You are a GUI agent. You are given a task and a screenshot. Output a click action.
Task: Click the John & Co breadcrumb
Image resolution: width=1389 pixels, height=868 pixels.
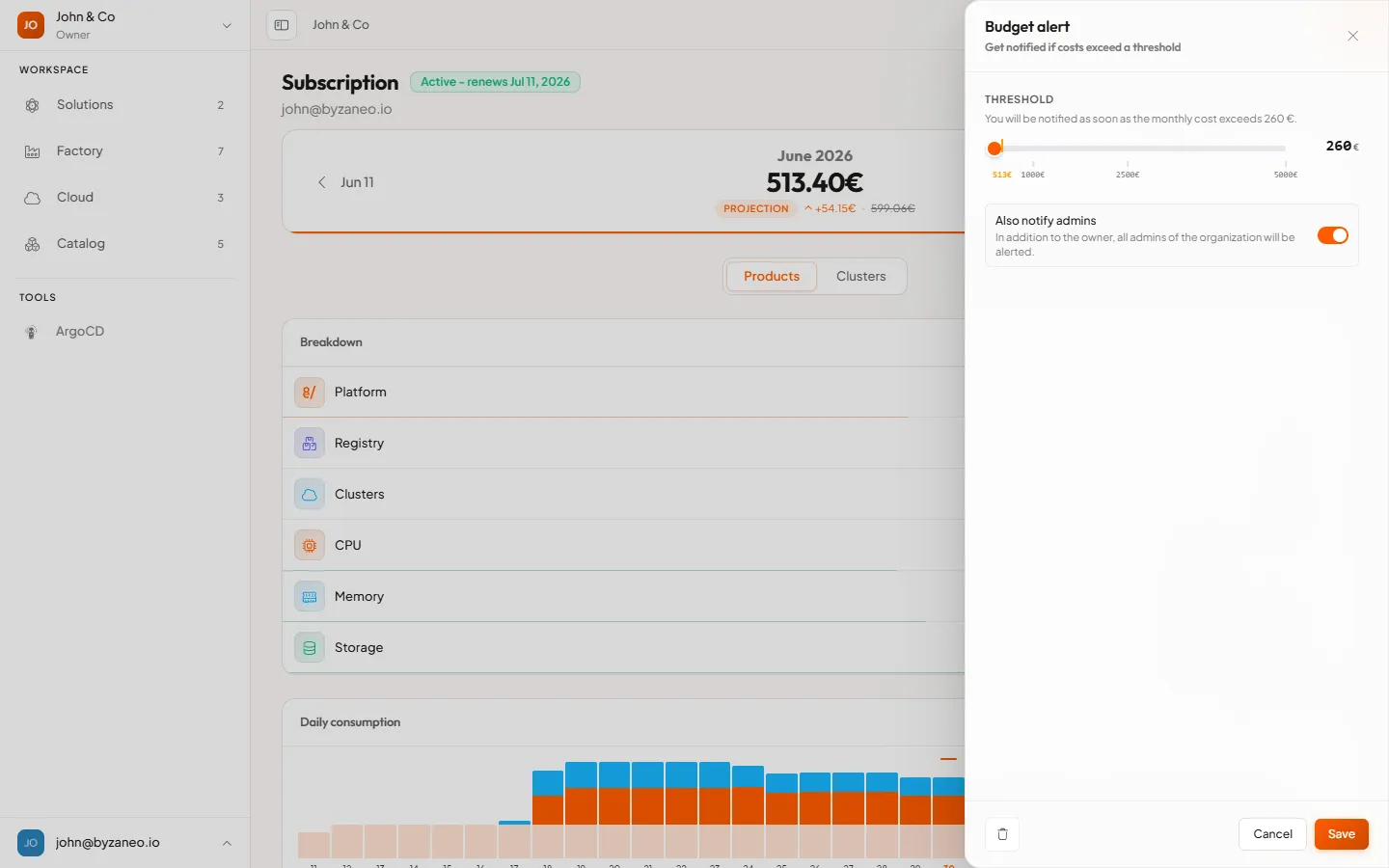(x=340, y=25)
